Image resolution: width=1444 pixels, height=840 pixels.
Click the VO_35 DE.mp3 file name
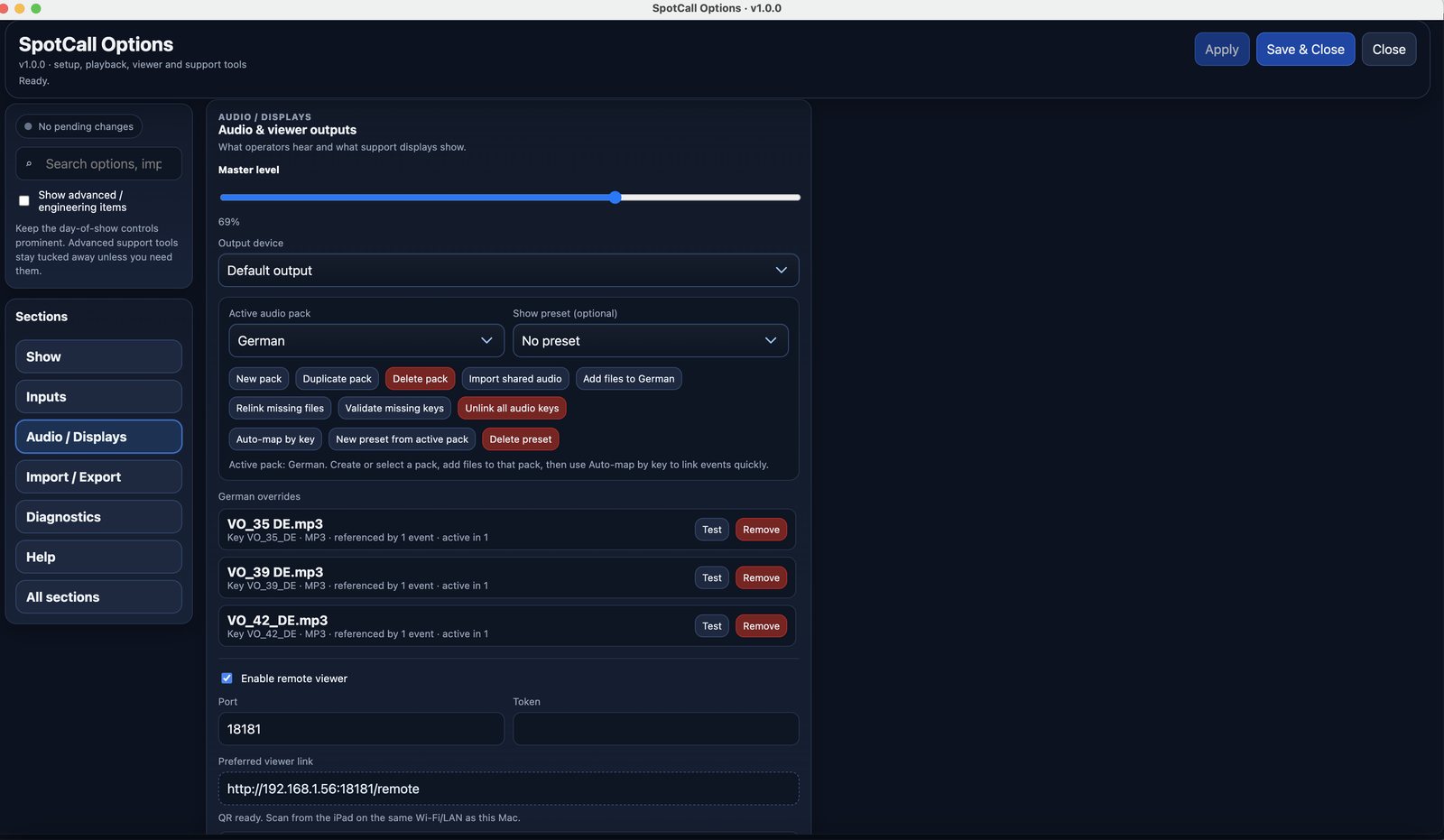coord(275,524)
